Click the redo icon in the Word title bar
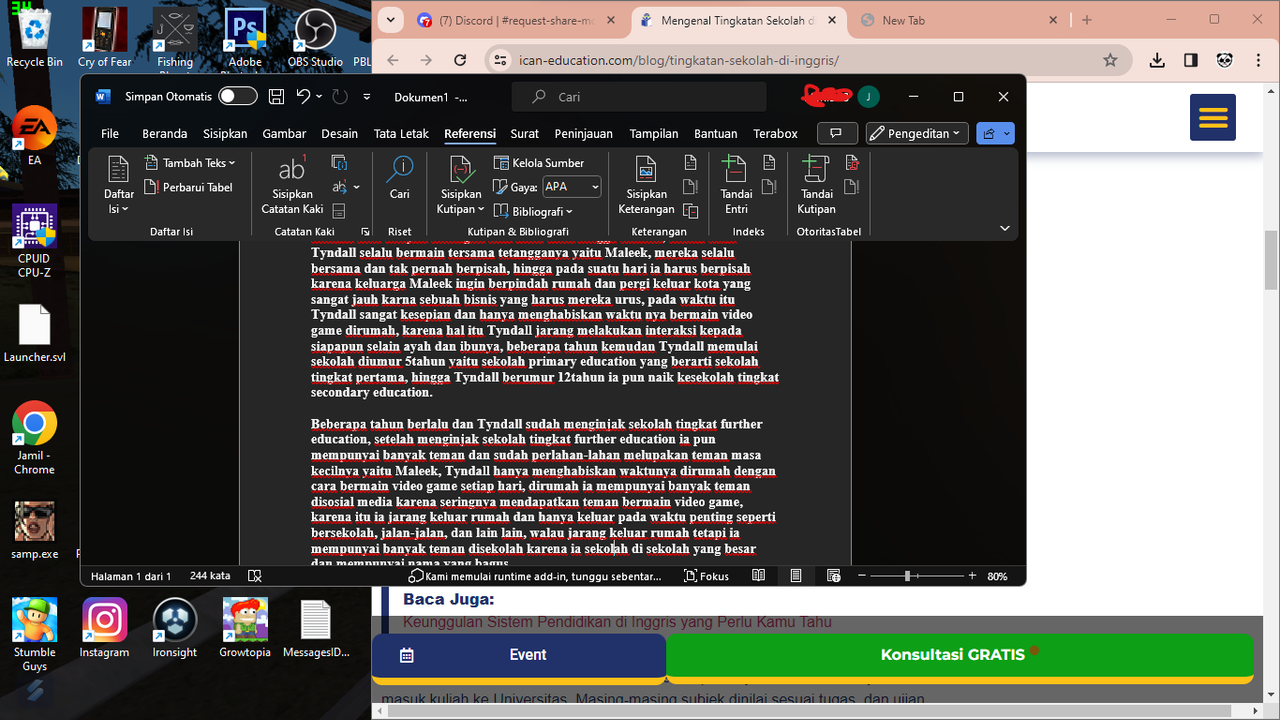The width and height of the screenshot is (1280, 720). tap(340, 97)
